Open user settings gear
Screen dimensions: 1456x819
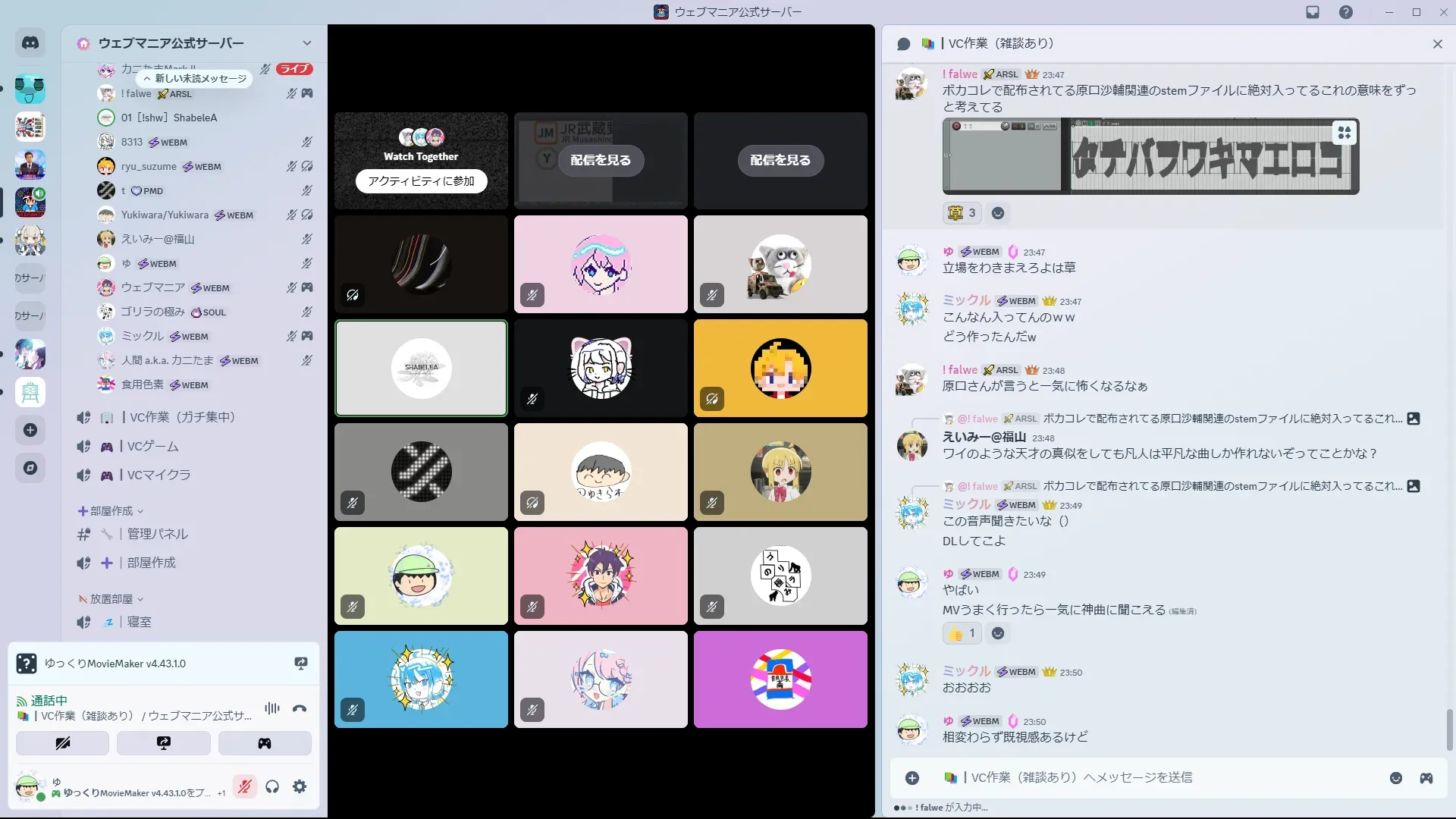300,786
